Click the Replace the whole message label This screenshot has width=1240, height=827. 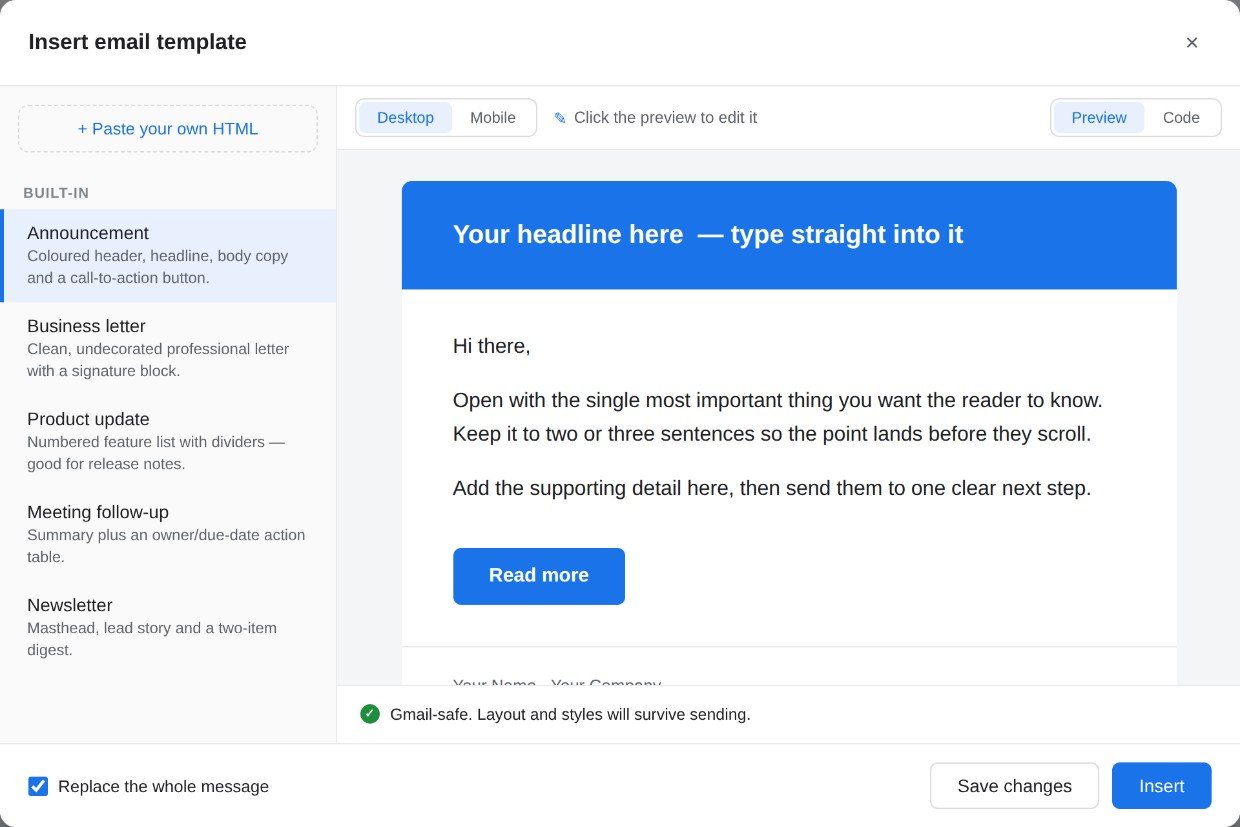[x=163, y=786]
